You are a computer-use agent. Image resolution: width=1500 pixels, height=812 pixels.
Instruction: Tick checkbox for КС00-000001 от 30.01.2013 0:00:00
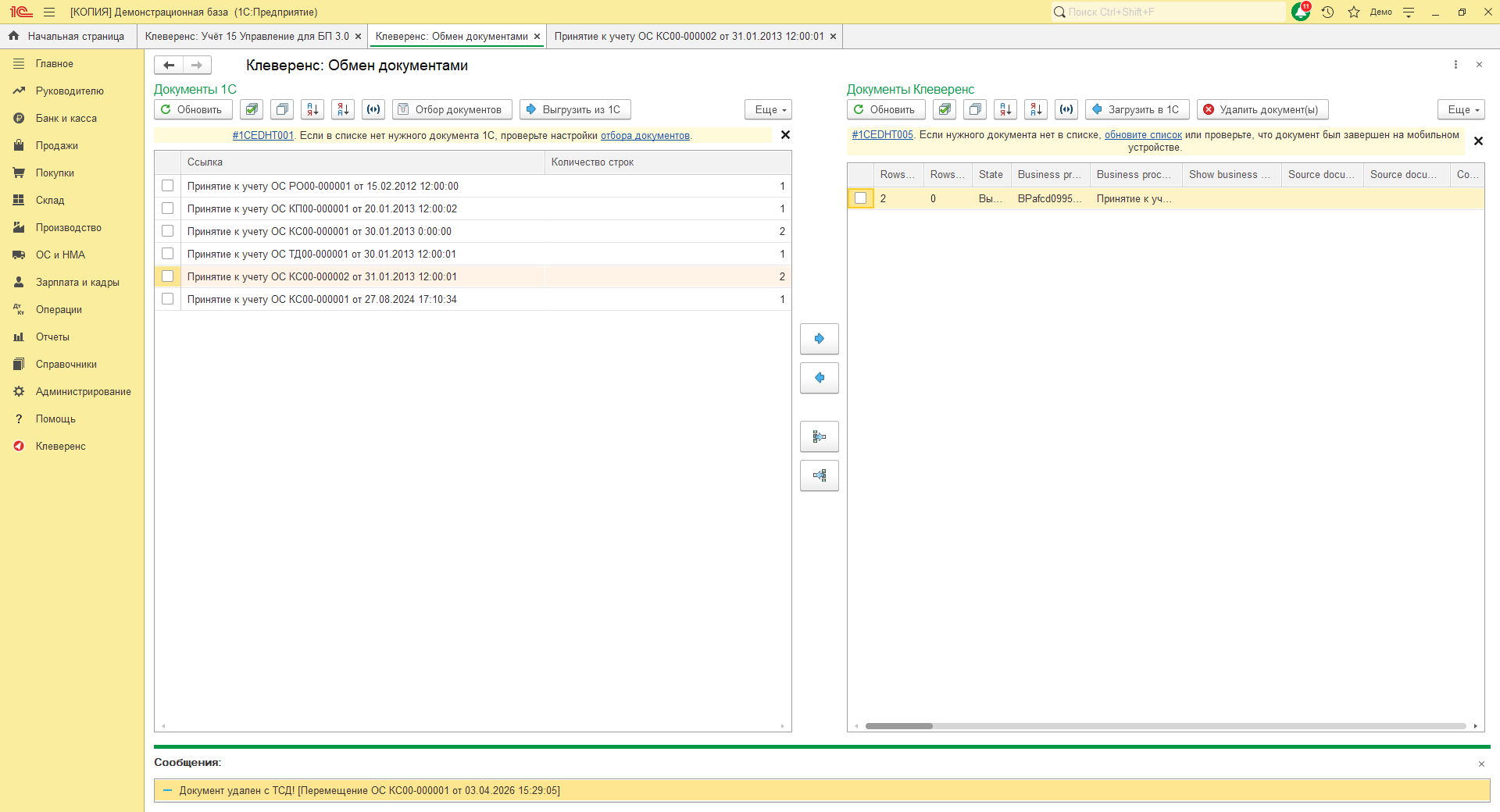coord(167,231)
